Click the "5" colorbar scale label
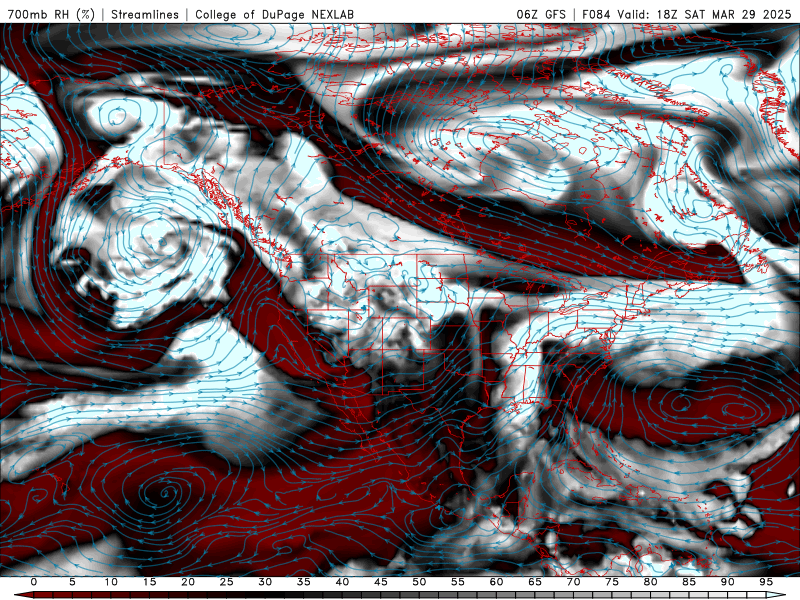 pyautogui.click(x=72, y=582)
